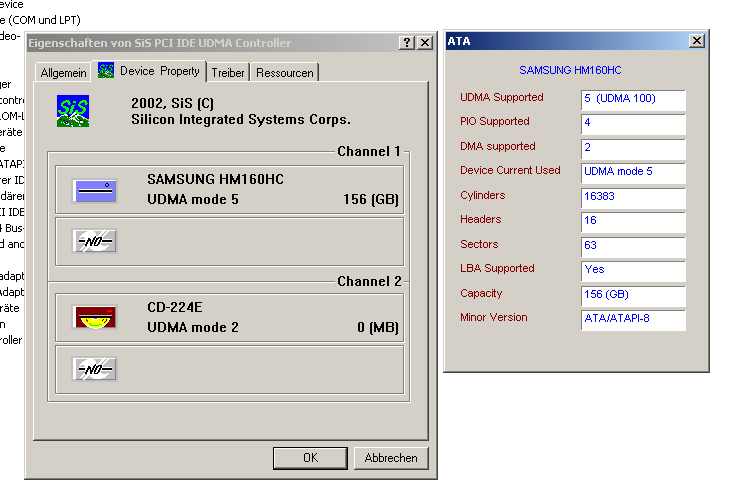The image size is (740, 502).
Task: Click the 2002, SiS (C) copyright text
Action: [x=172, y=103]
